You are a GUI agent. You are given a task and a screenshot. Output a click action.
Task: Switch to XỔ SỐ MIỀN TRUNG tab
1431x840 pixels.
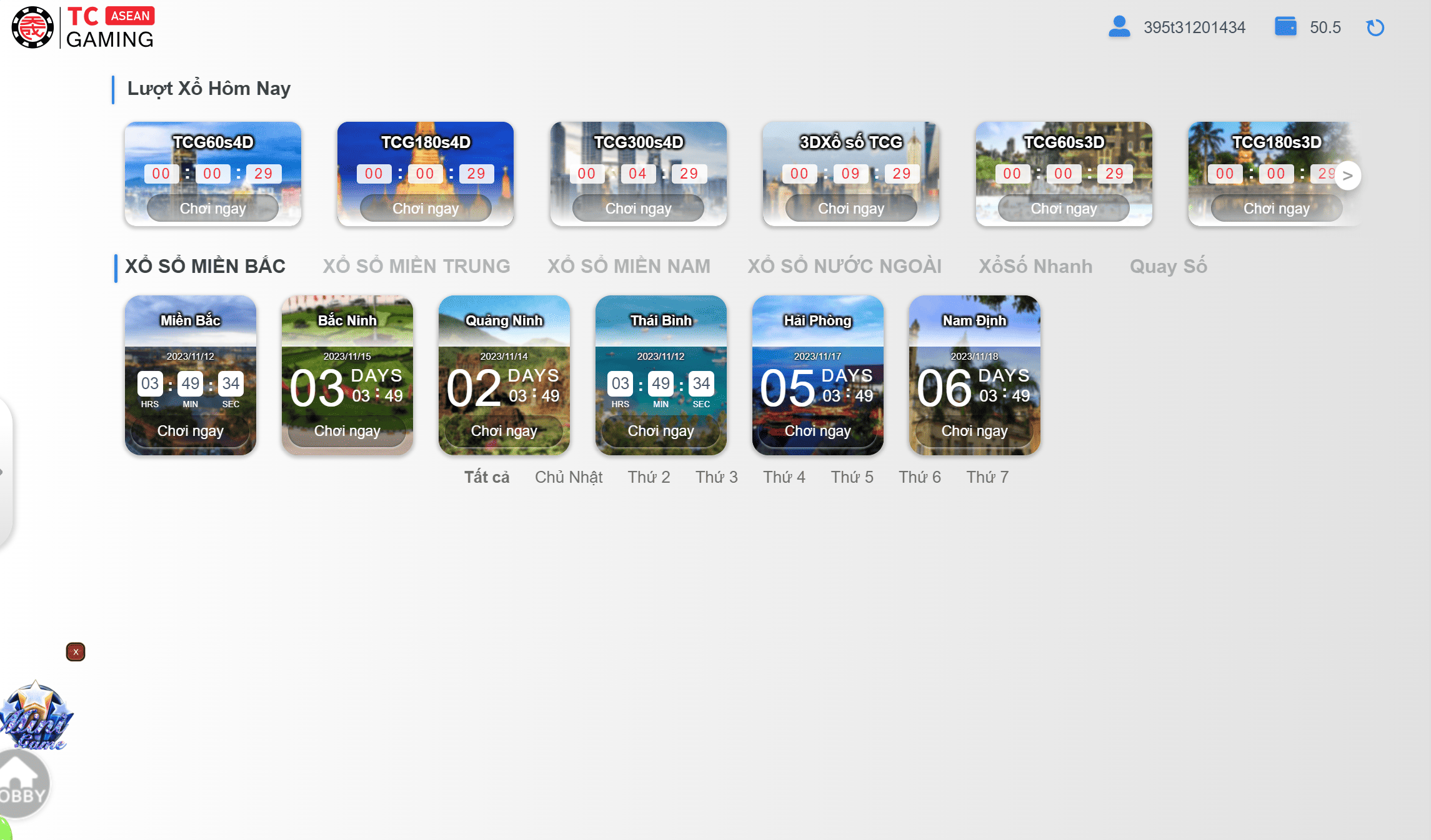coord(416,267)
